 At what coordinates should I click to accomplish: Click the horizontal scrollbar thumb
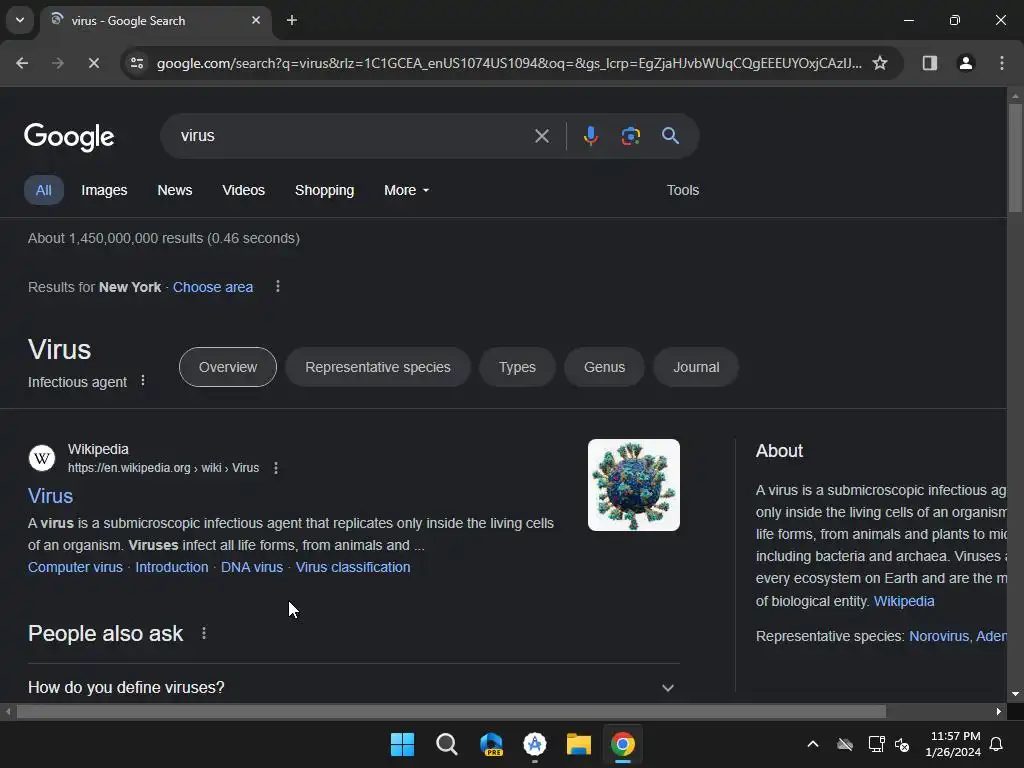tap(451, 711)
